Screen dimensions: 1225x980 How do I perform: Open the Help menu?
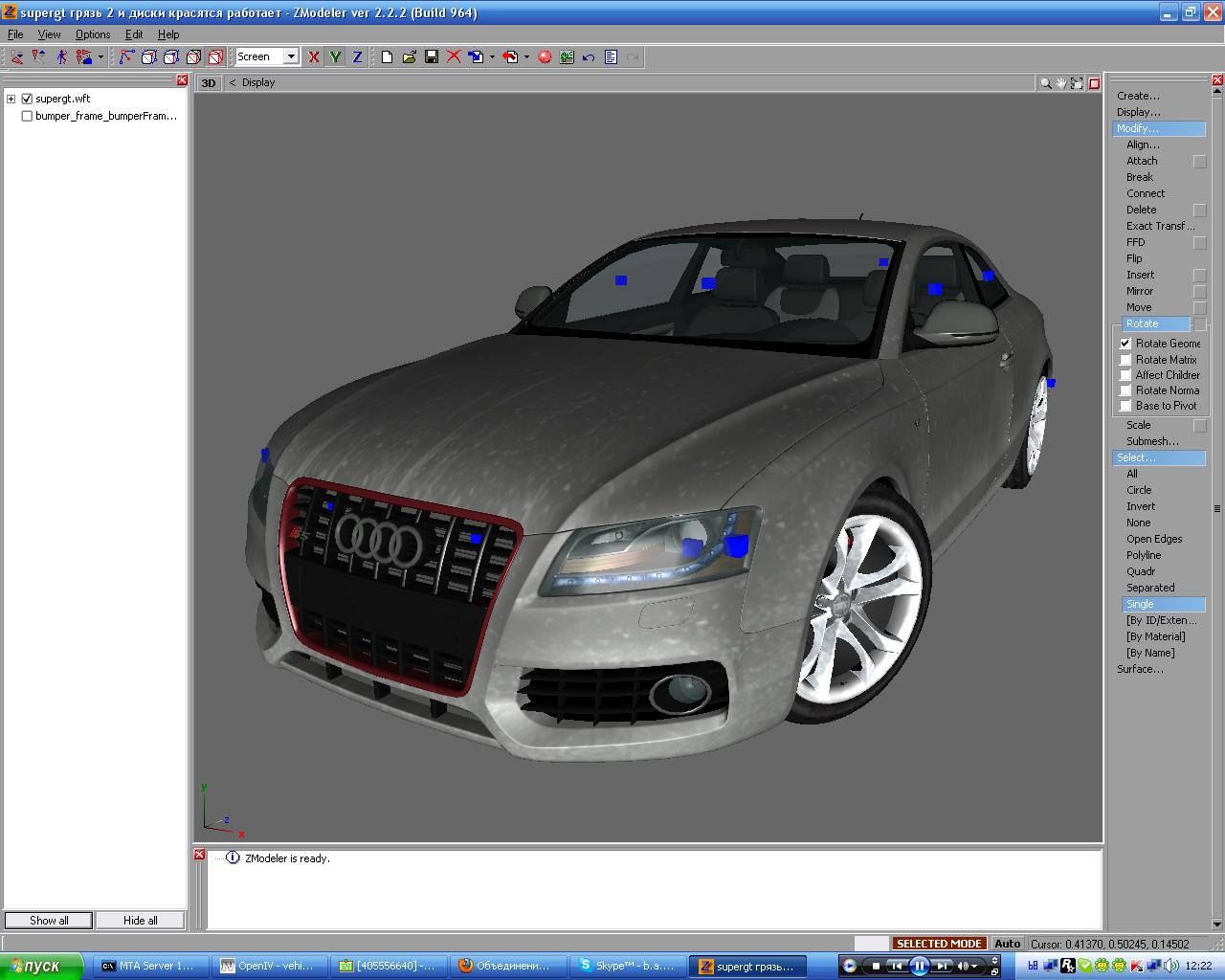[168, 34]
